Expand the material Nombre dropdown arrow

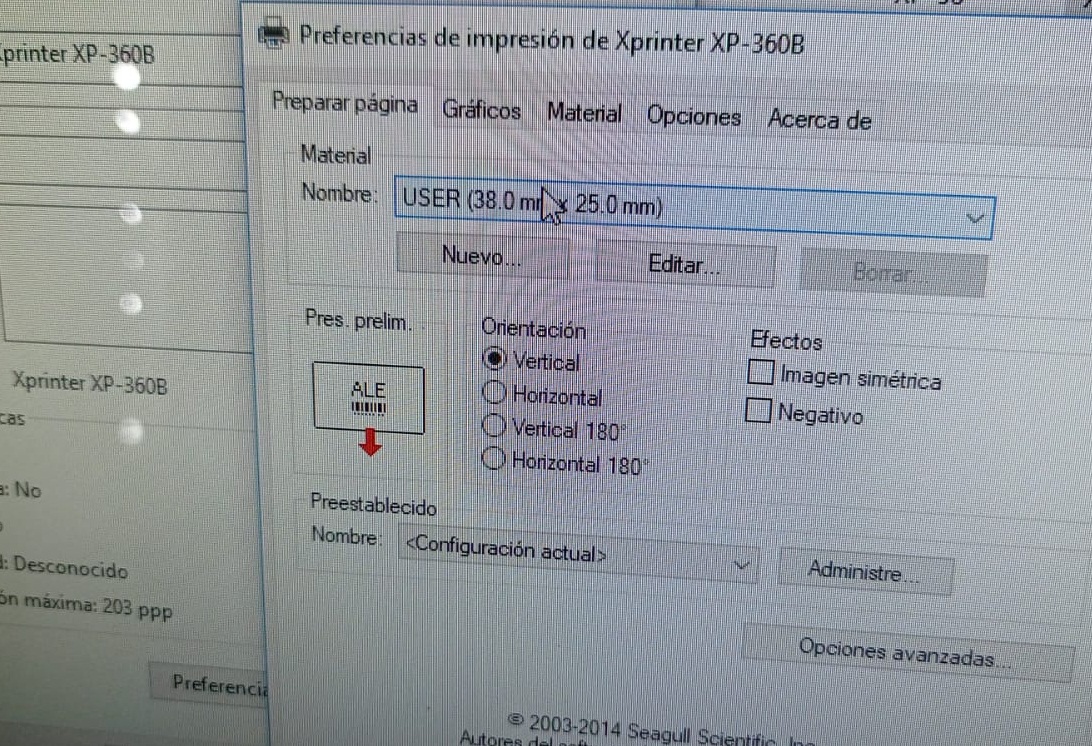click(975, 218)
